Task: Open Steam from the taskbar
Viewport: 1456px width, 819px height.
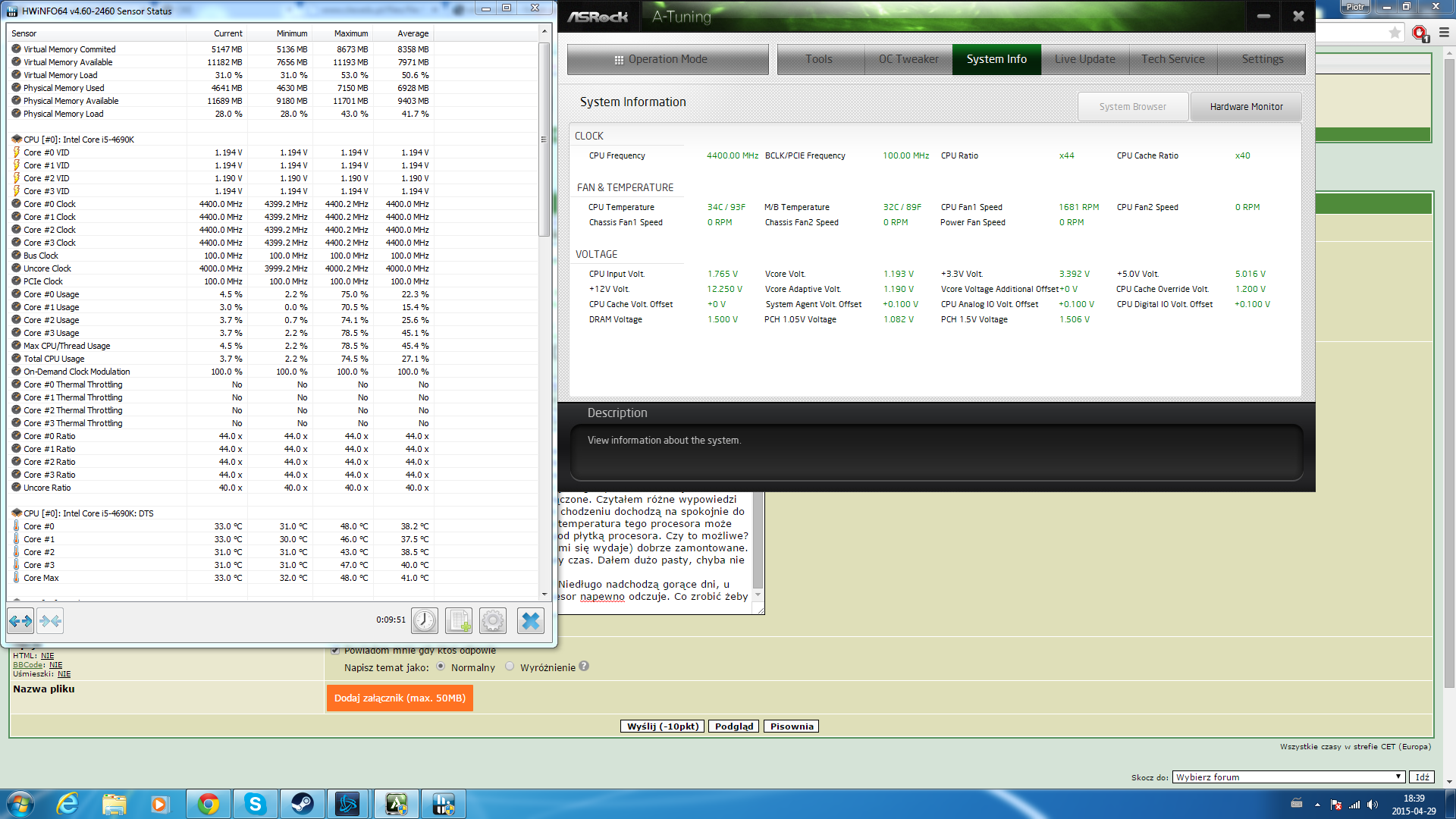Action: click(x=302, y=804)
